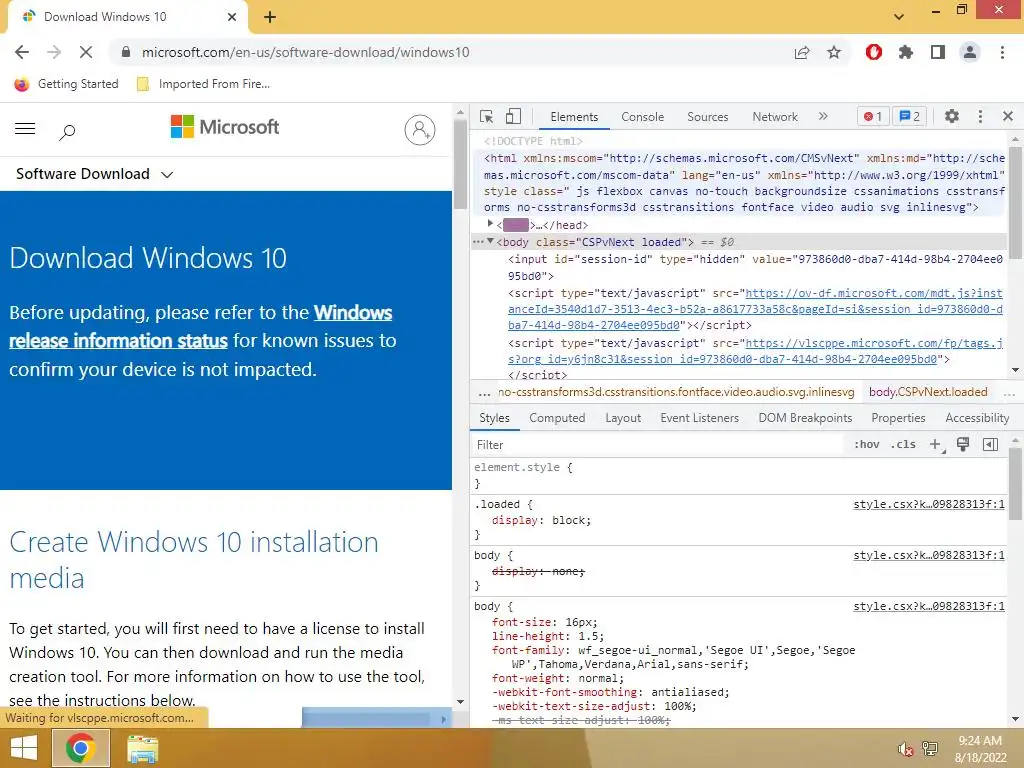Add new style rule plus icon

(936, 445)
